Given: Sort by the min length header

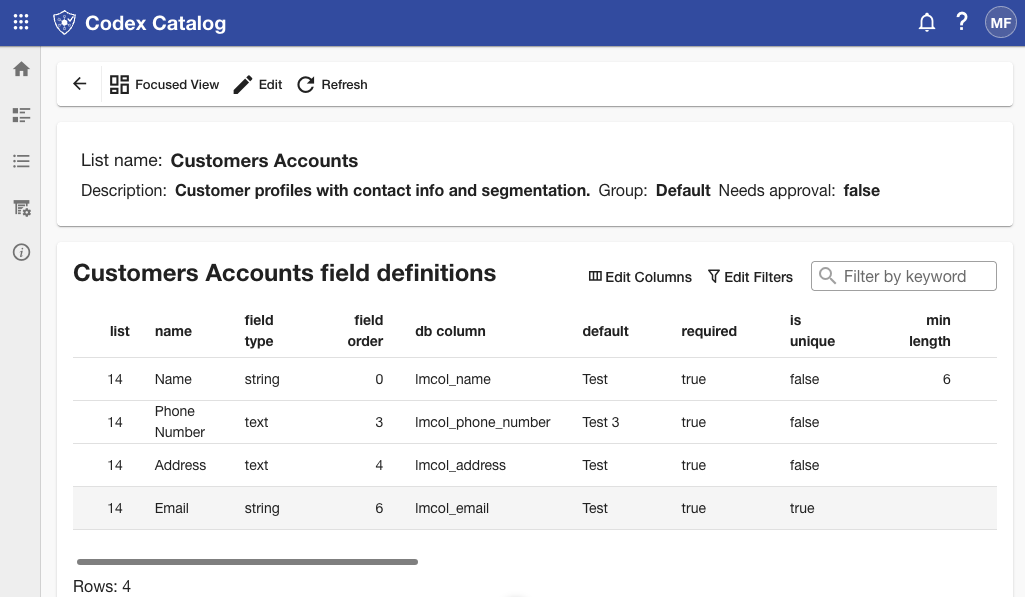Looking at the screenshot, I should coord(930,331).
